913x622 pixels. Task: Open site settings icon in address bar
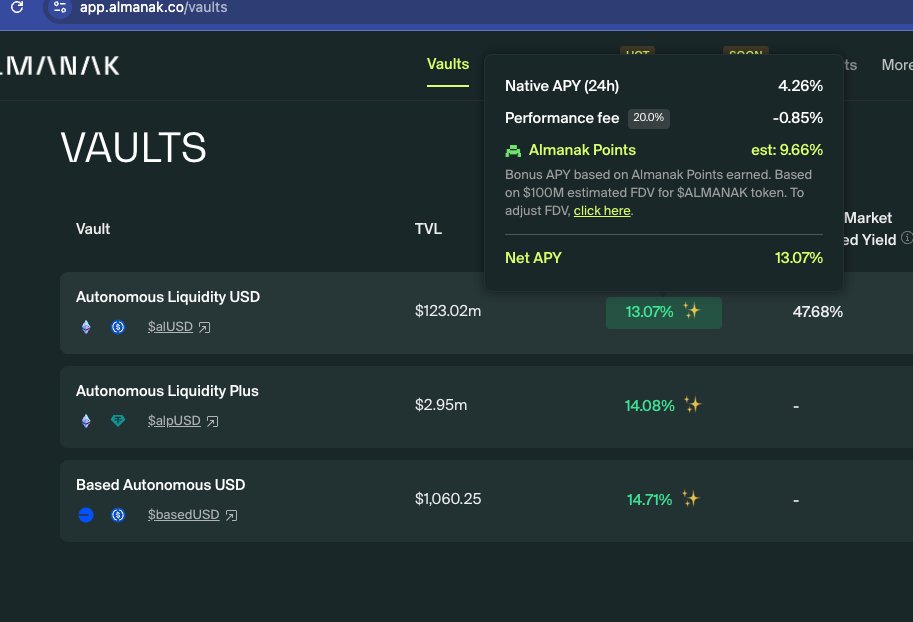coord(59,8)
